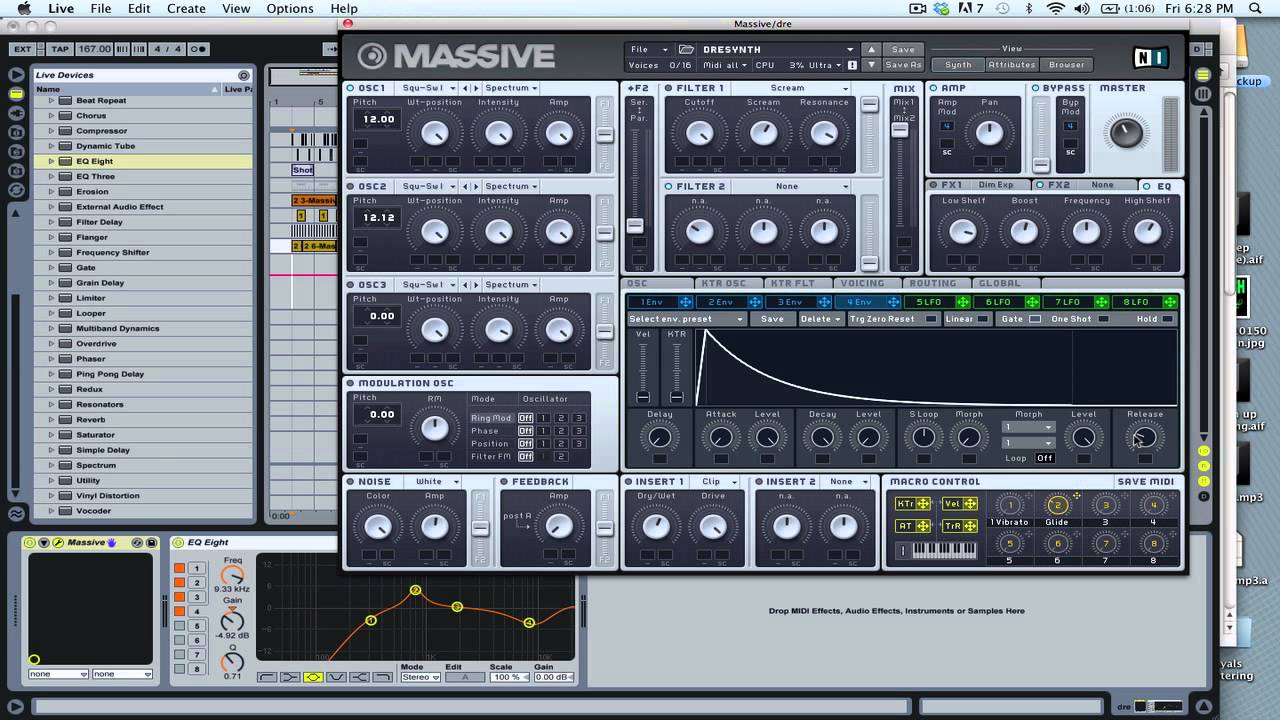Select the 2Env envelope tab
The height and width of the screenshot is (720, 1280).
tap(729, 302)
